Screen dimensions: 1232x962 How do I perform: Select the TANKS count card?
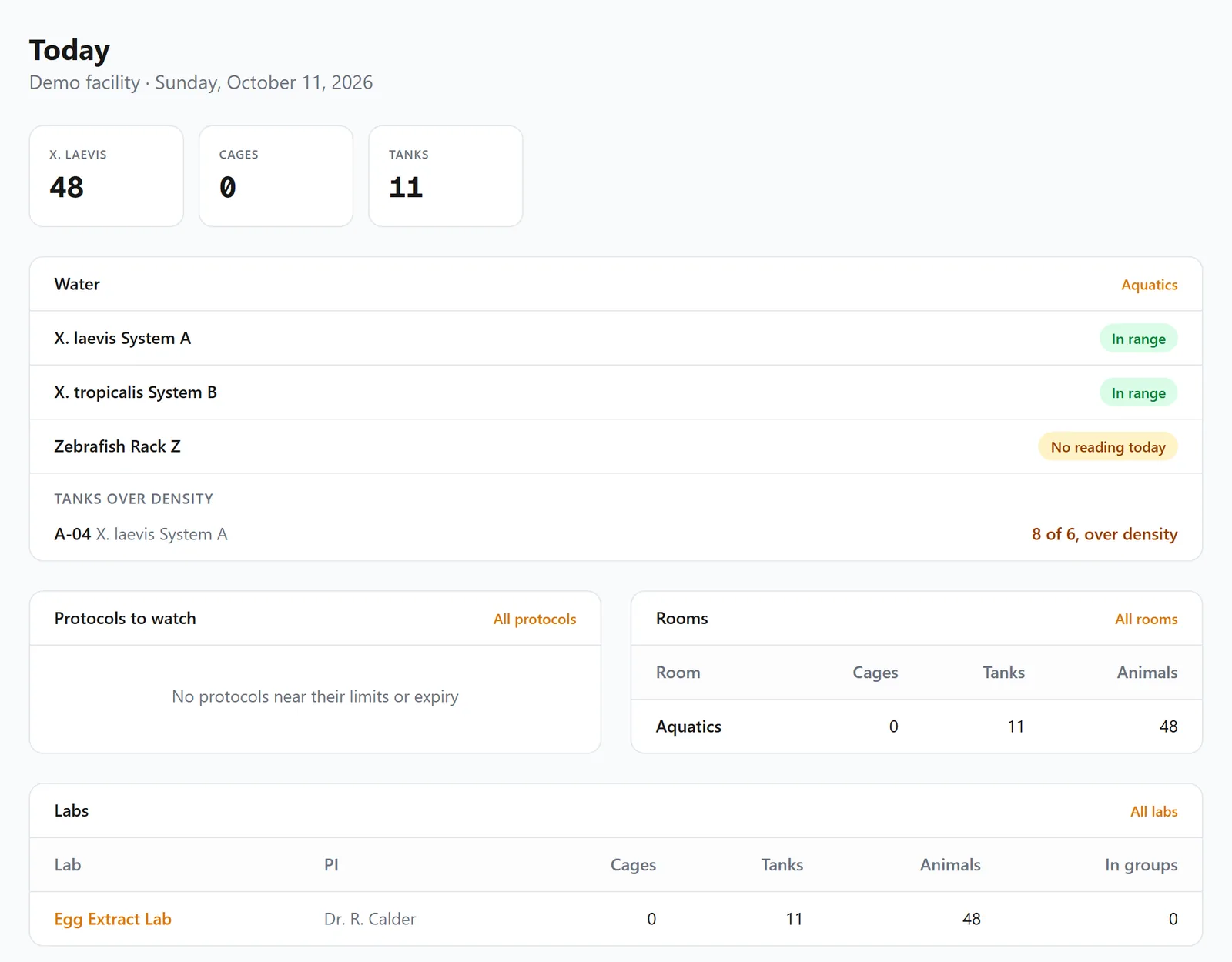click(x=446, y=176)
